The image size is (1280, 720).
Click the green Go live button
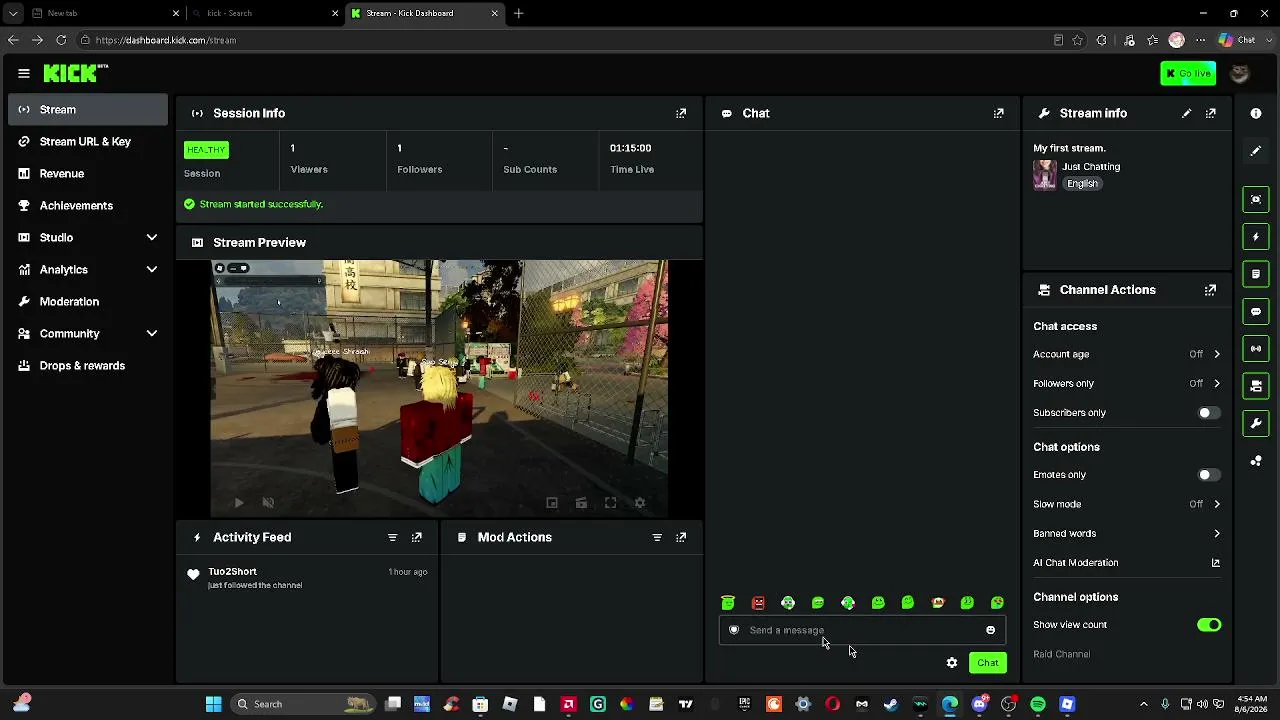[1188, 73]
